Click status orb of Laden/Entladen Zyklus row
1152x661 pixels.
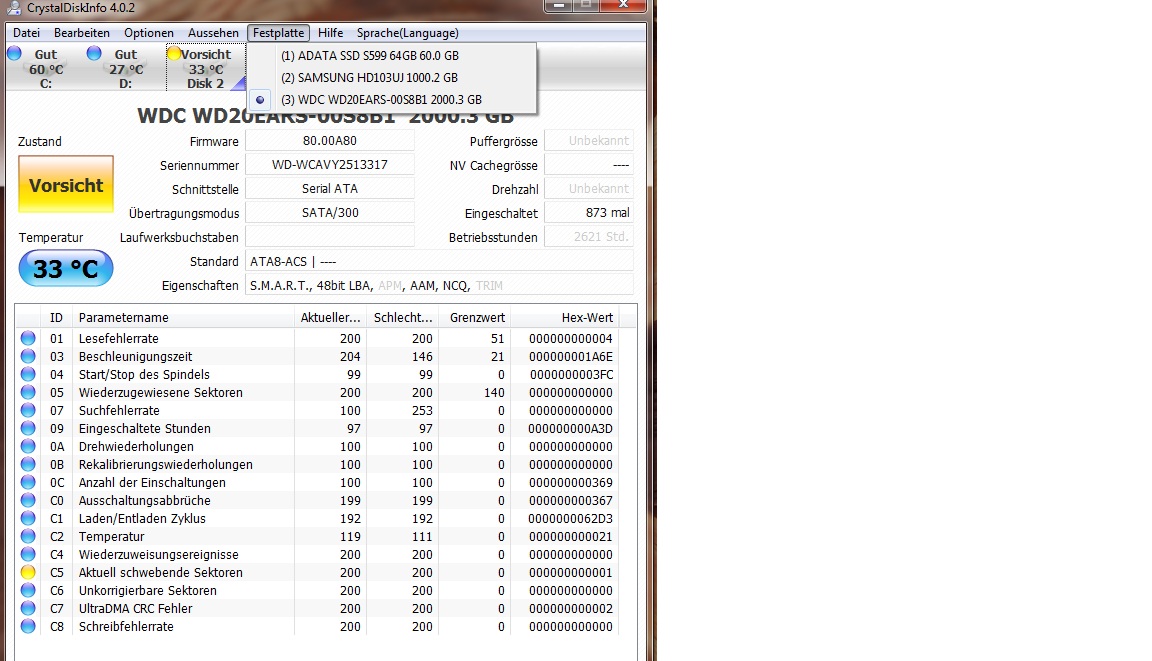pyautogui.click(x=28, y=518)
